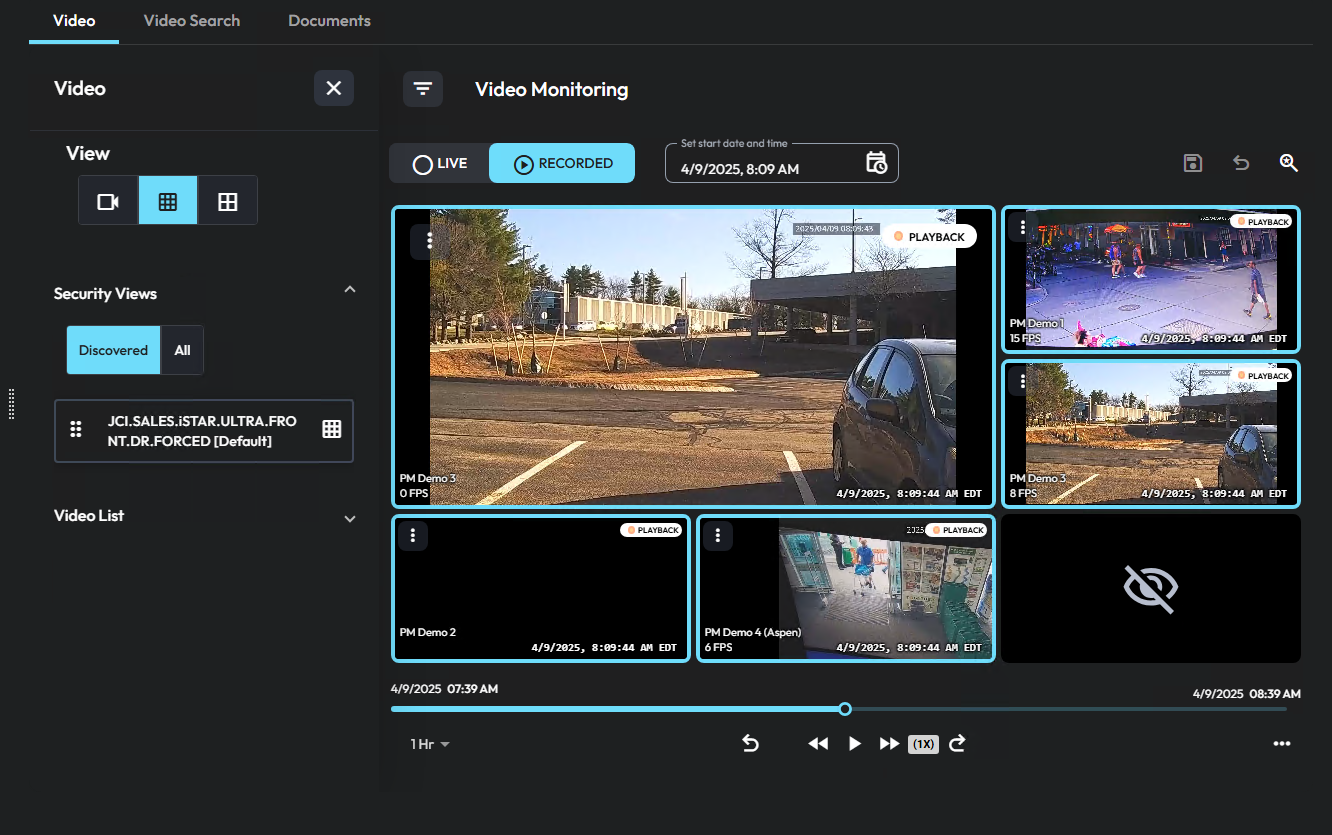Click the grid icon on the JCI.SALES camera entry
Viewport: 1332px width, 835px height.
click(330, 430)
